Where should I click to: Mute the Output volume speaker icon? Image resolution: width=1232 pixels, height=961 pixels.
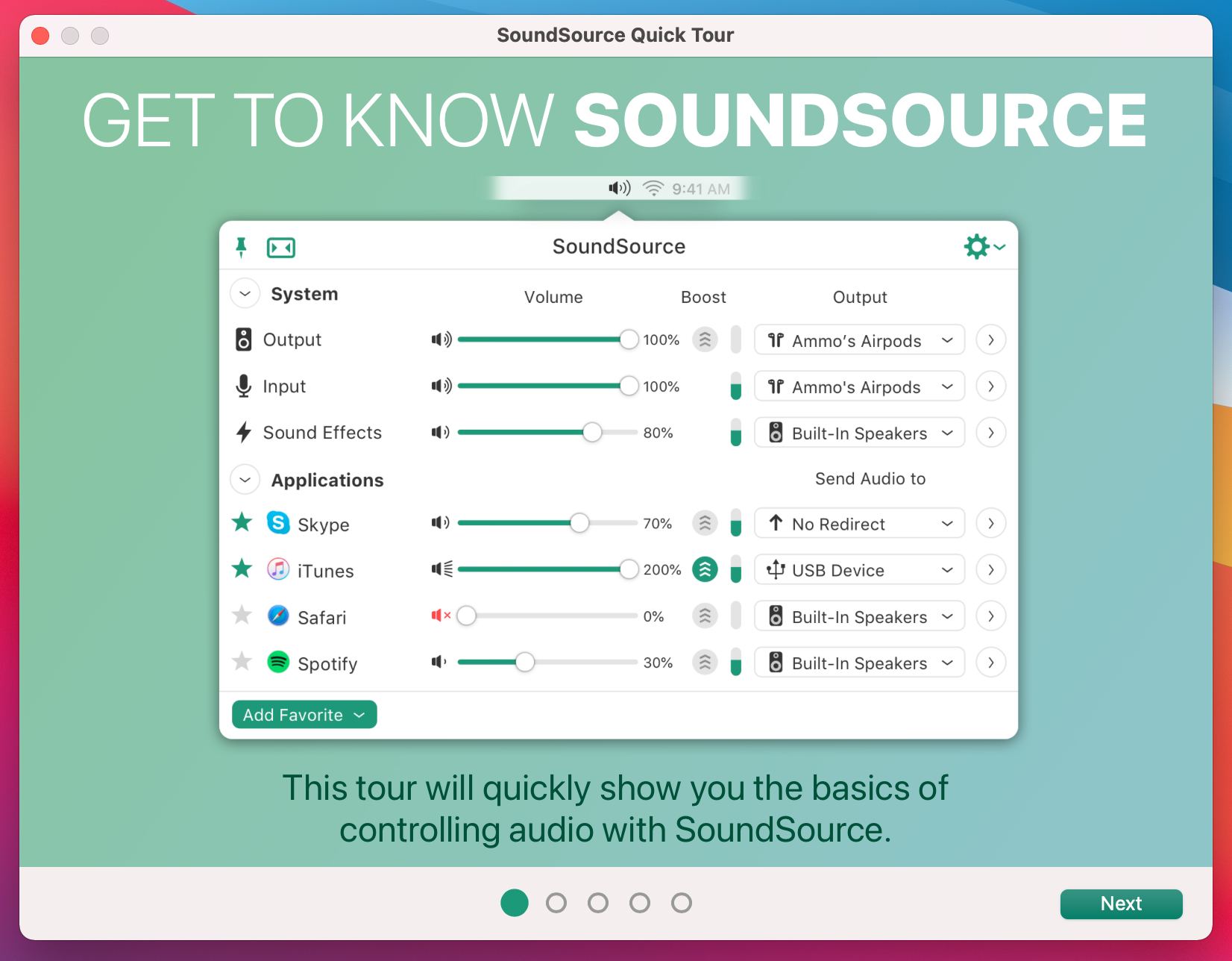tap(441, 339)
